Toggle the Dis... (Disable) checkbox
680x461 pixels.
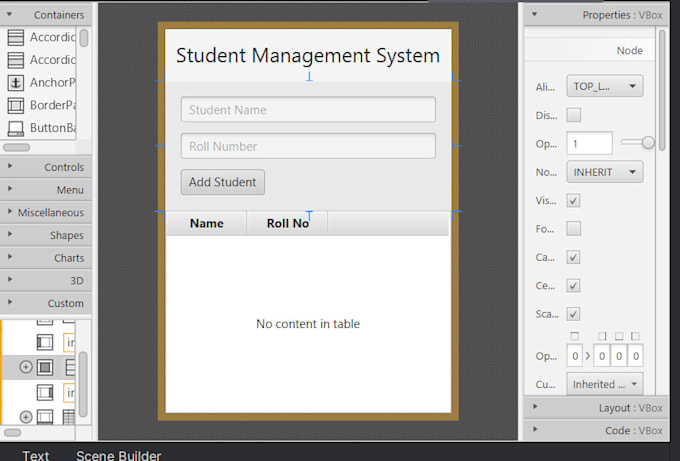pyautogui.click(x=573, y=115)
